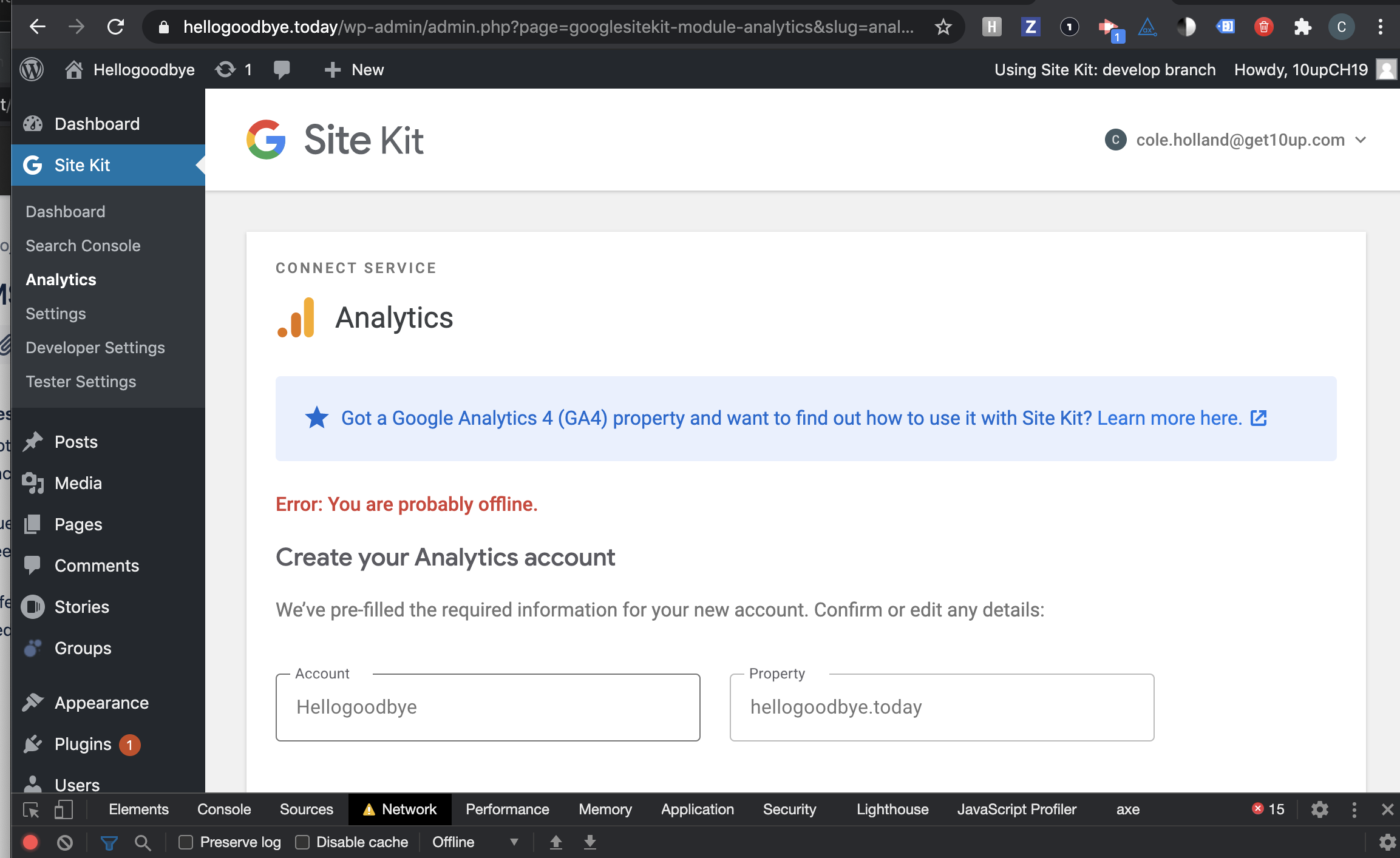Switch to the Elements tab

138,809
